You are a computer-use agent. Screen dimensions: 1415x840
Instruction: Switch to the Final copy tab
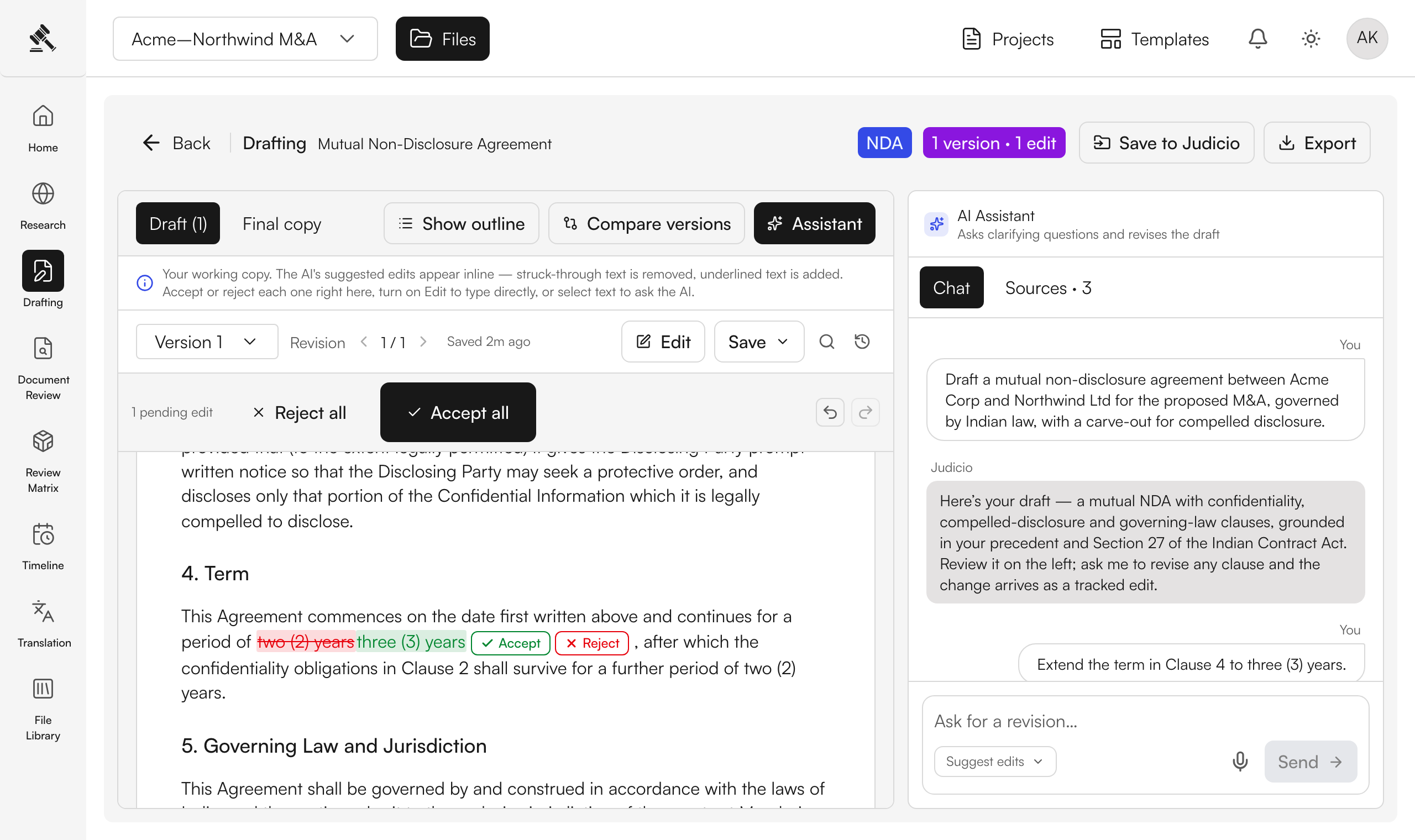tap(282, 224)
